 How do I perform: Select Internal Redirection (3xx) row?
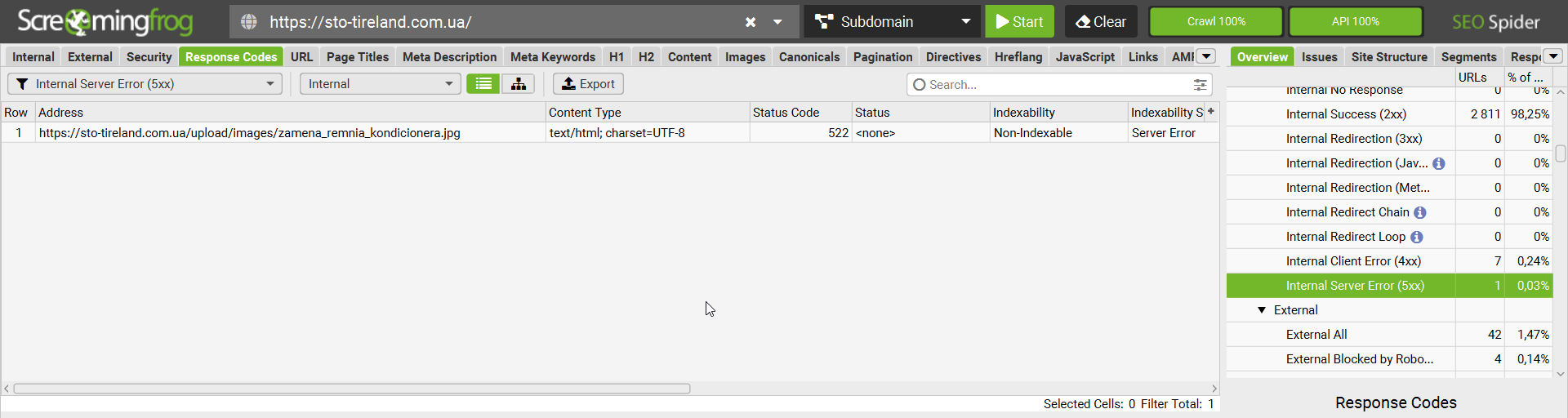(x=1389, y=139)
